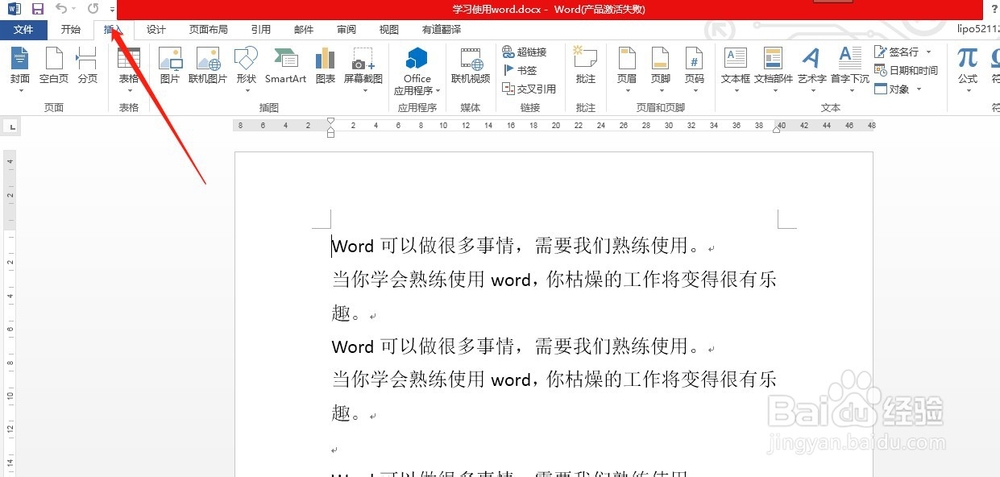Click the left indent box on ruler
The height and width of the screenshot is (477, 1000).
click(330, 135)
